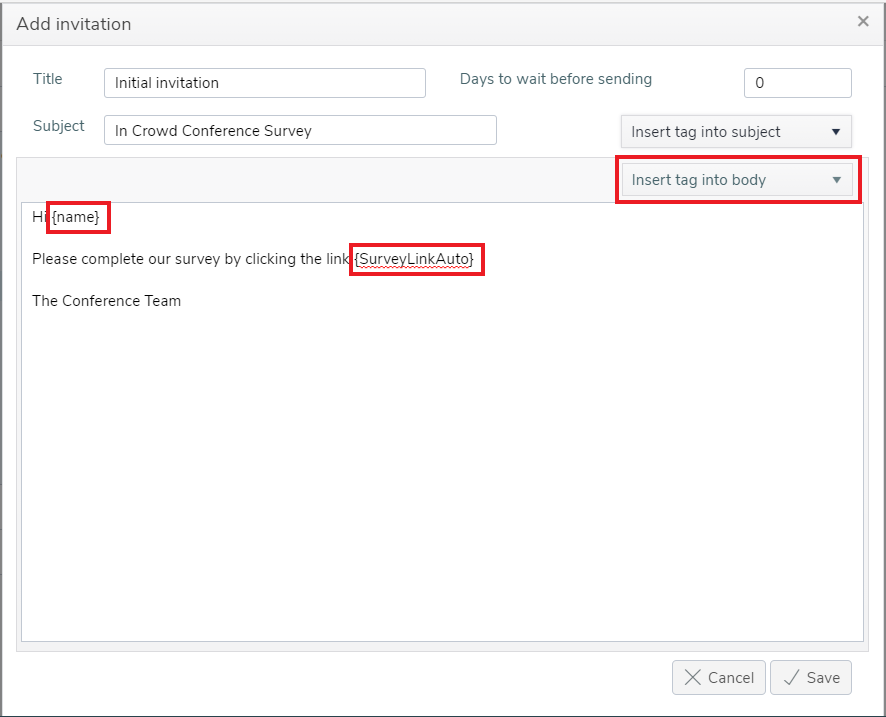The image size is (886, 717).
Task: Open Insert tag into body dropdown
Action: tap(737, 180)
